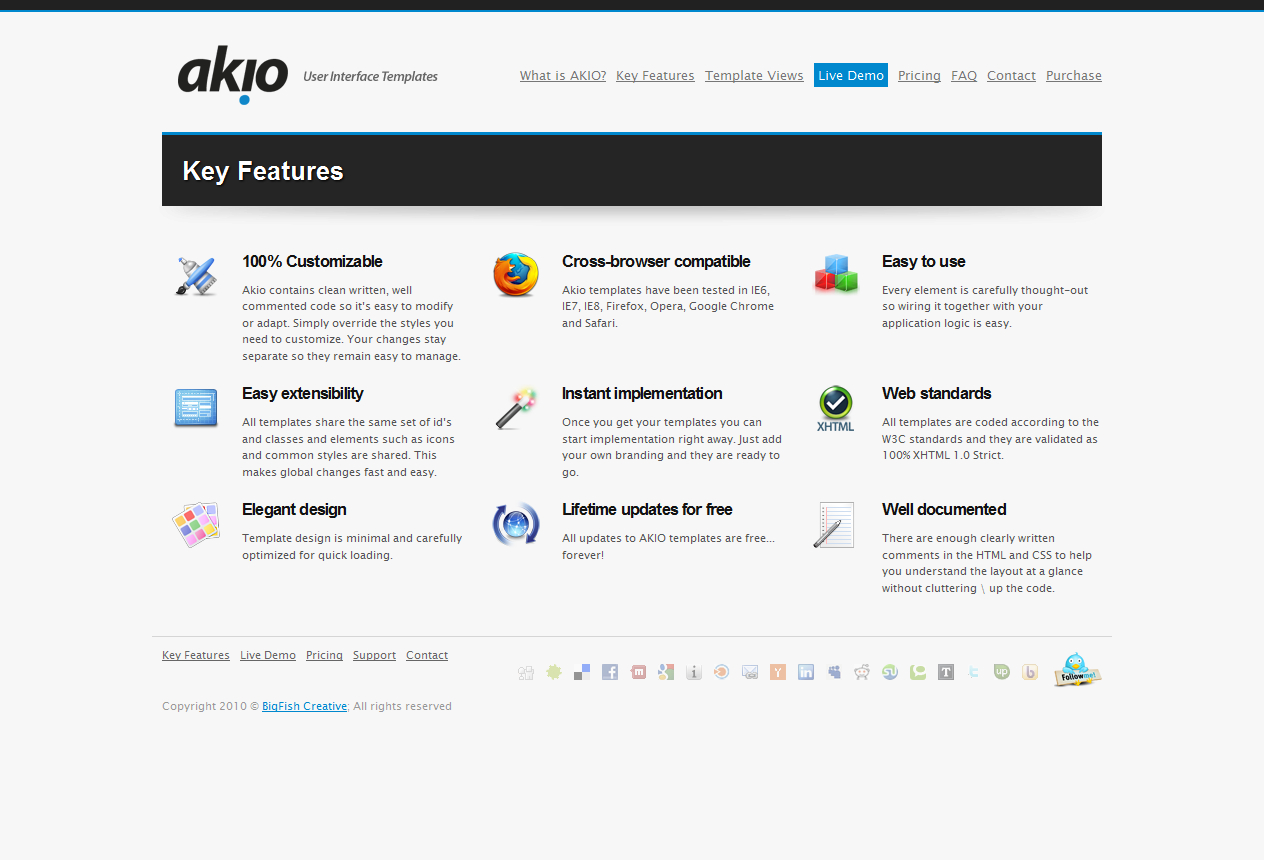Click the 'Easy extensibility' heading

[303, 394]
